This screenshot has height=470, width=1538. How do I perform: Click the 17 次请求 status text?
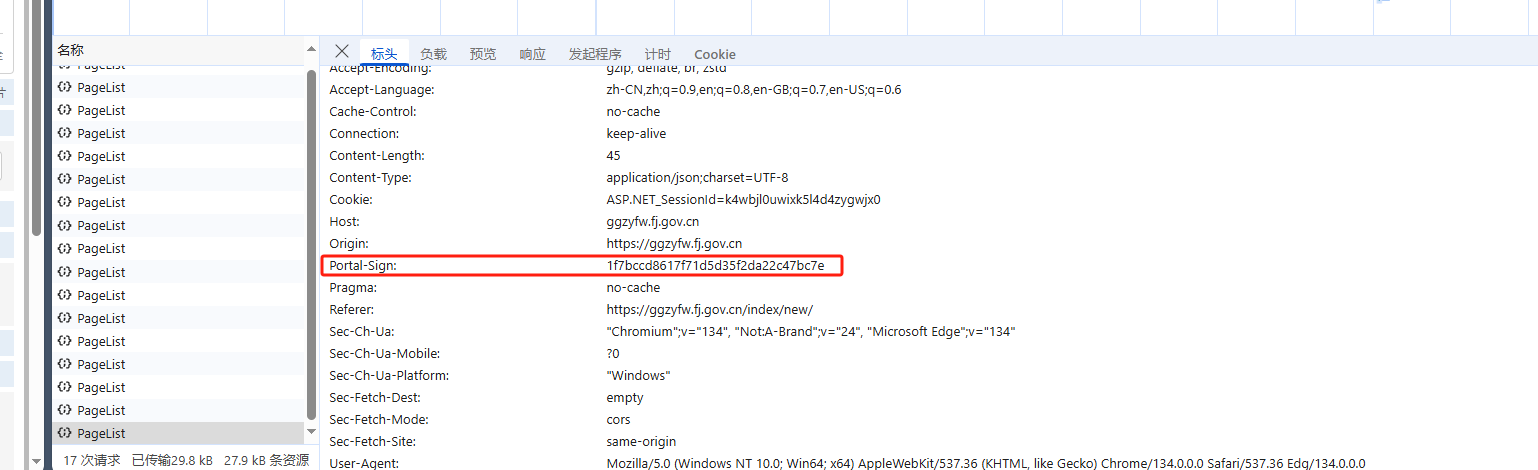click(x=92, y=460)
